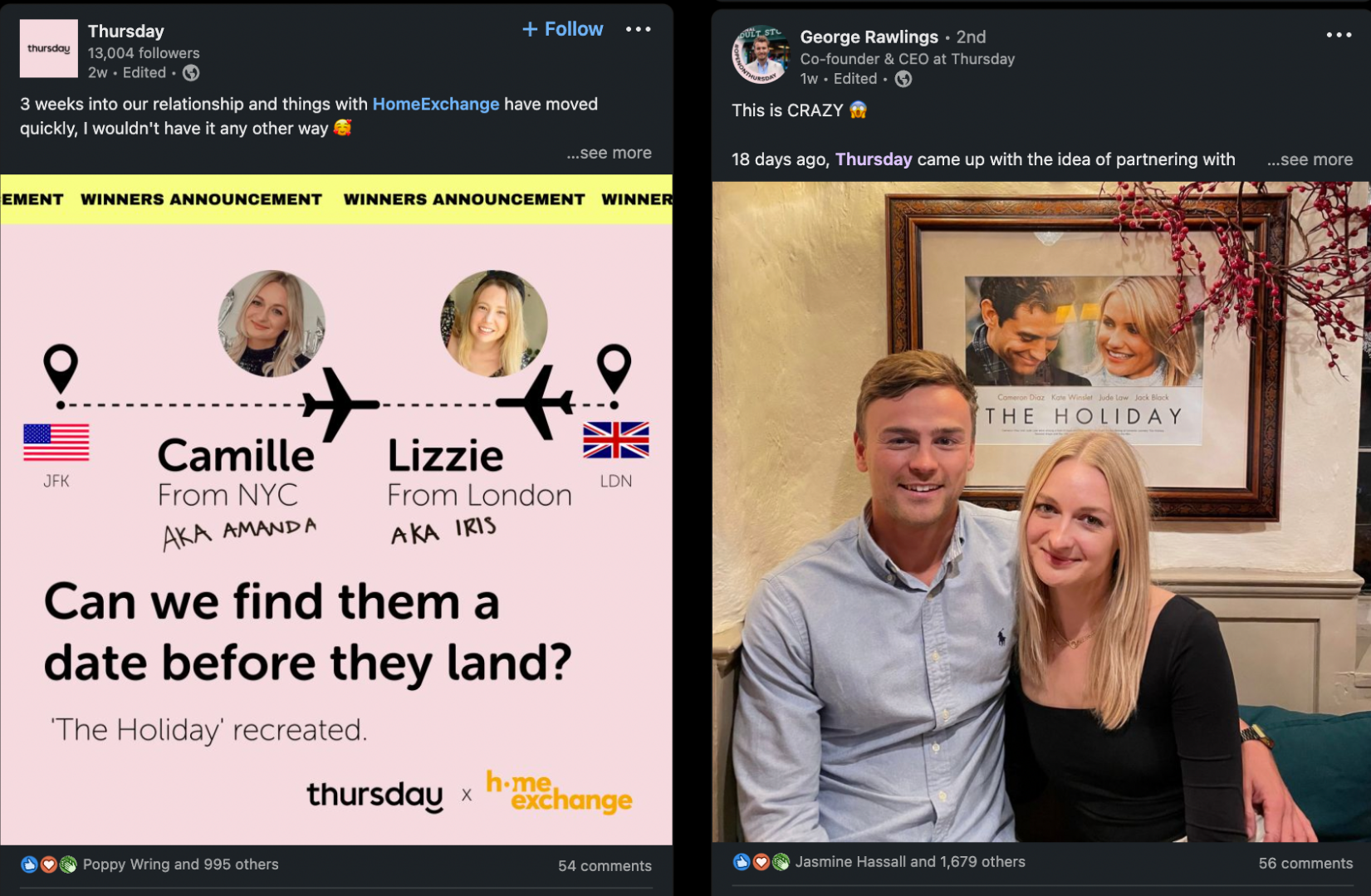The image size is (1371, 896).
Task: Open Thursday page name link
Action: pyautogui.click(x=126, y=32)
